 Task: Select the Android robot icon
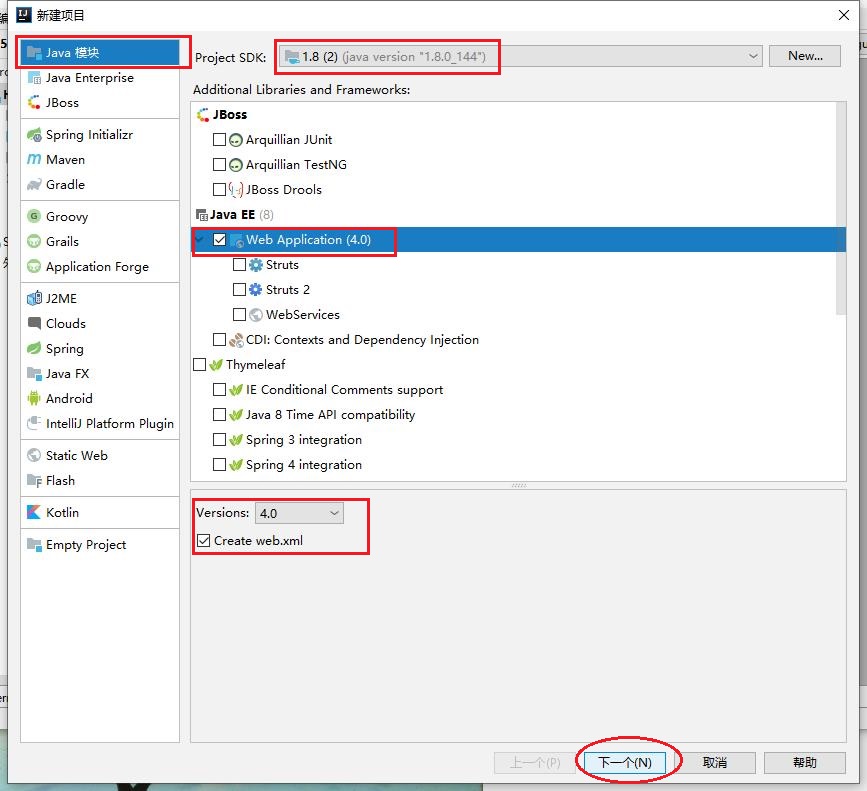34,399
